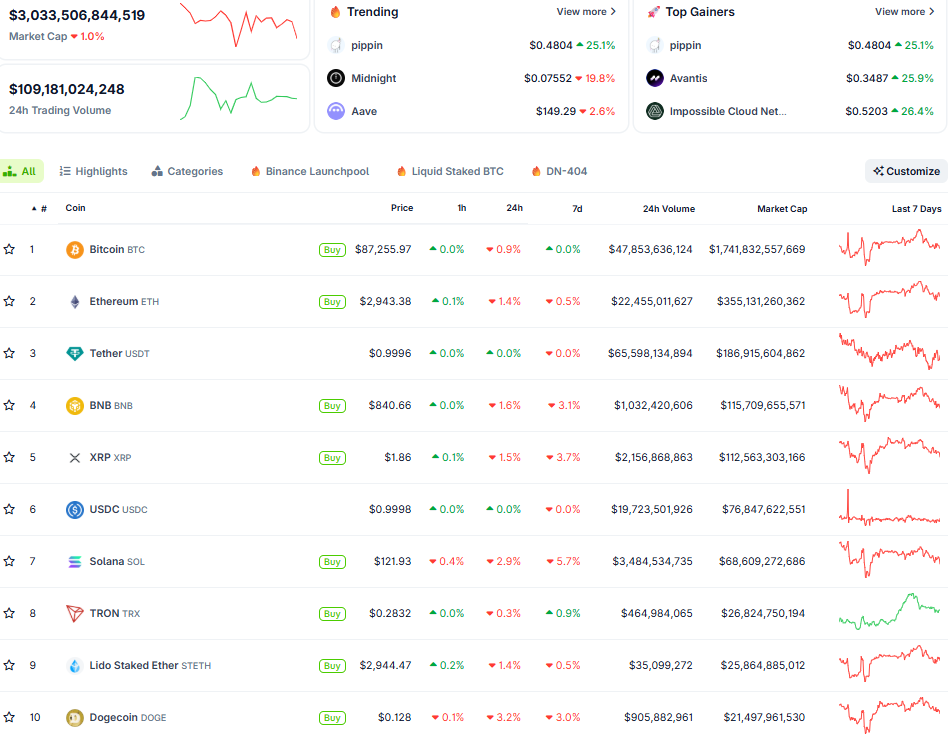Click the Ethereum diamond logo icon

coord(75,302)
